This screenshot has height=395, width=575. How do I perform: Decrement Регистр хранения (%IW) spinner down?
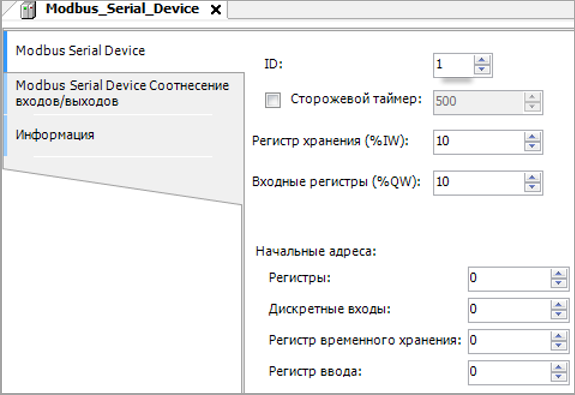[x=532, y=146]
